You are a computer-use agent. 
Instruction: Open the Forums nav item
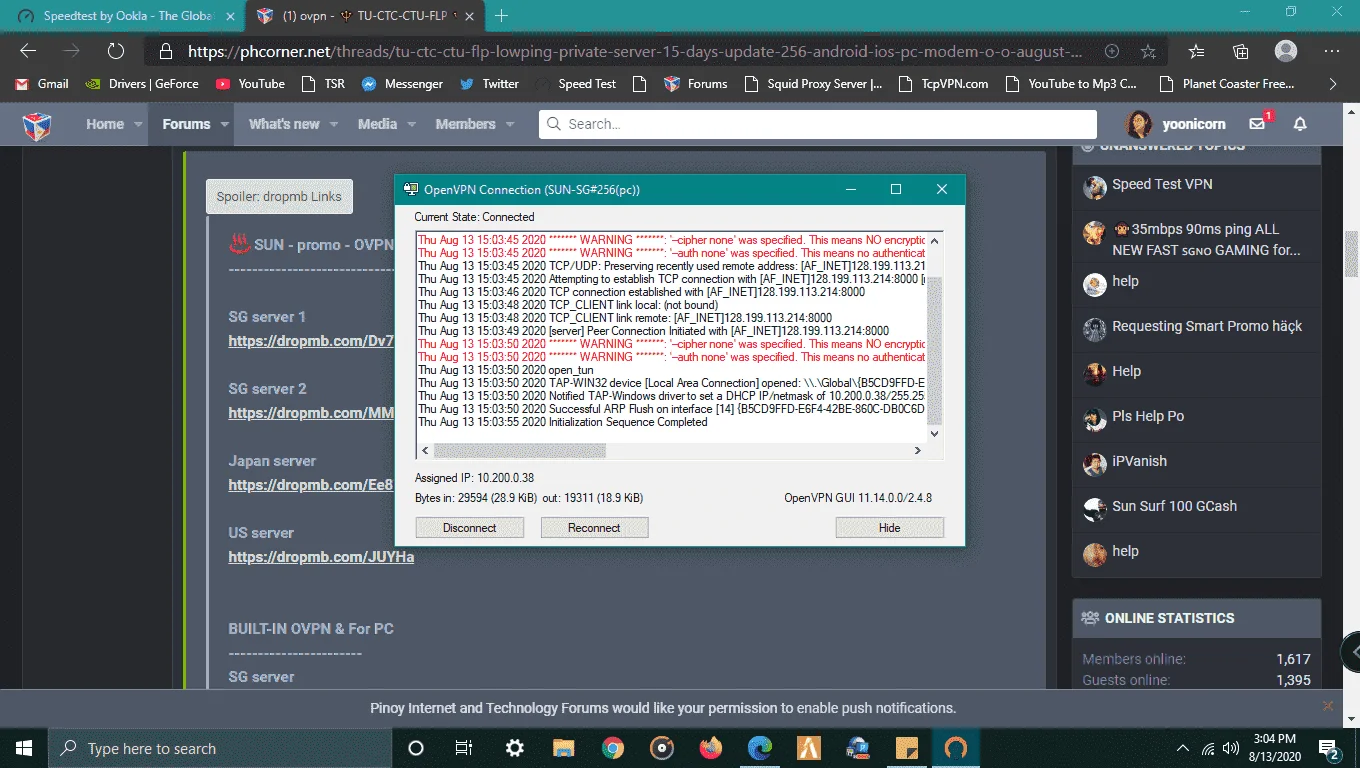(186, 125)
